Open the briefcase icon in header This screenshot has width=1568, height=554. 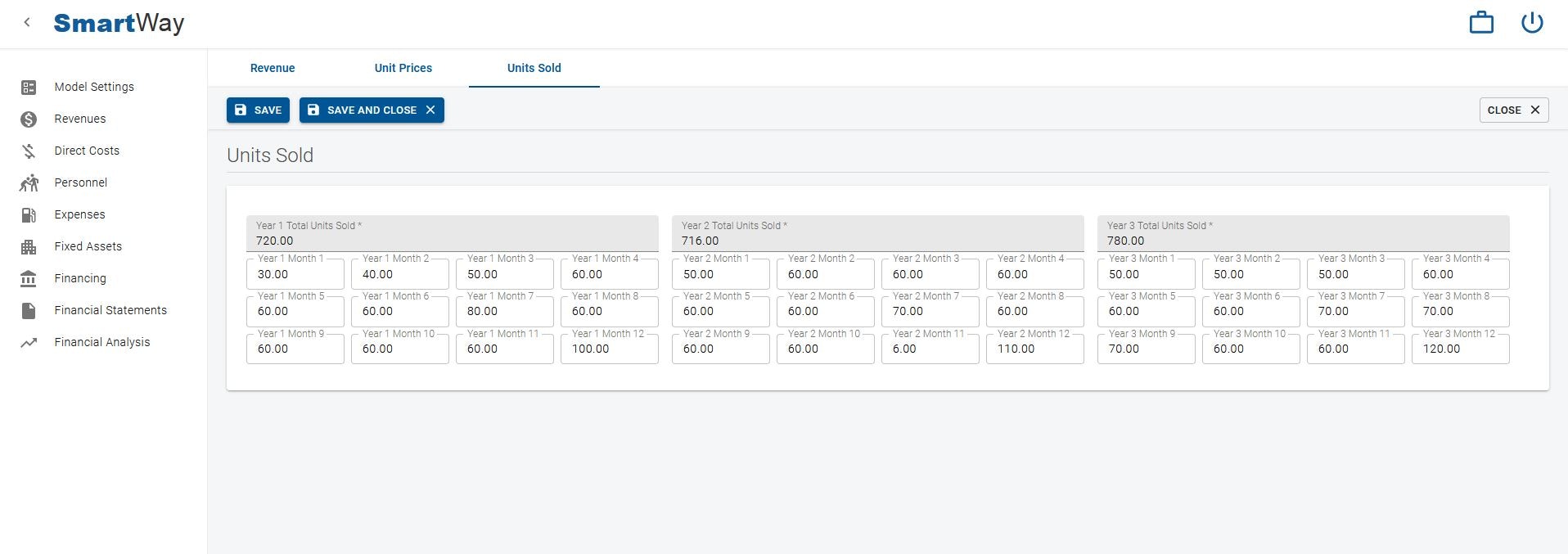[x=1481, y=23]
